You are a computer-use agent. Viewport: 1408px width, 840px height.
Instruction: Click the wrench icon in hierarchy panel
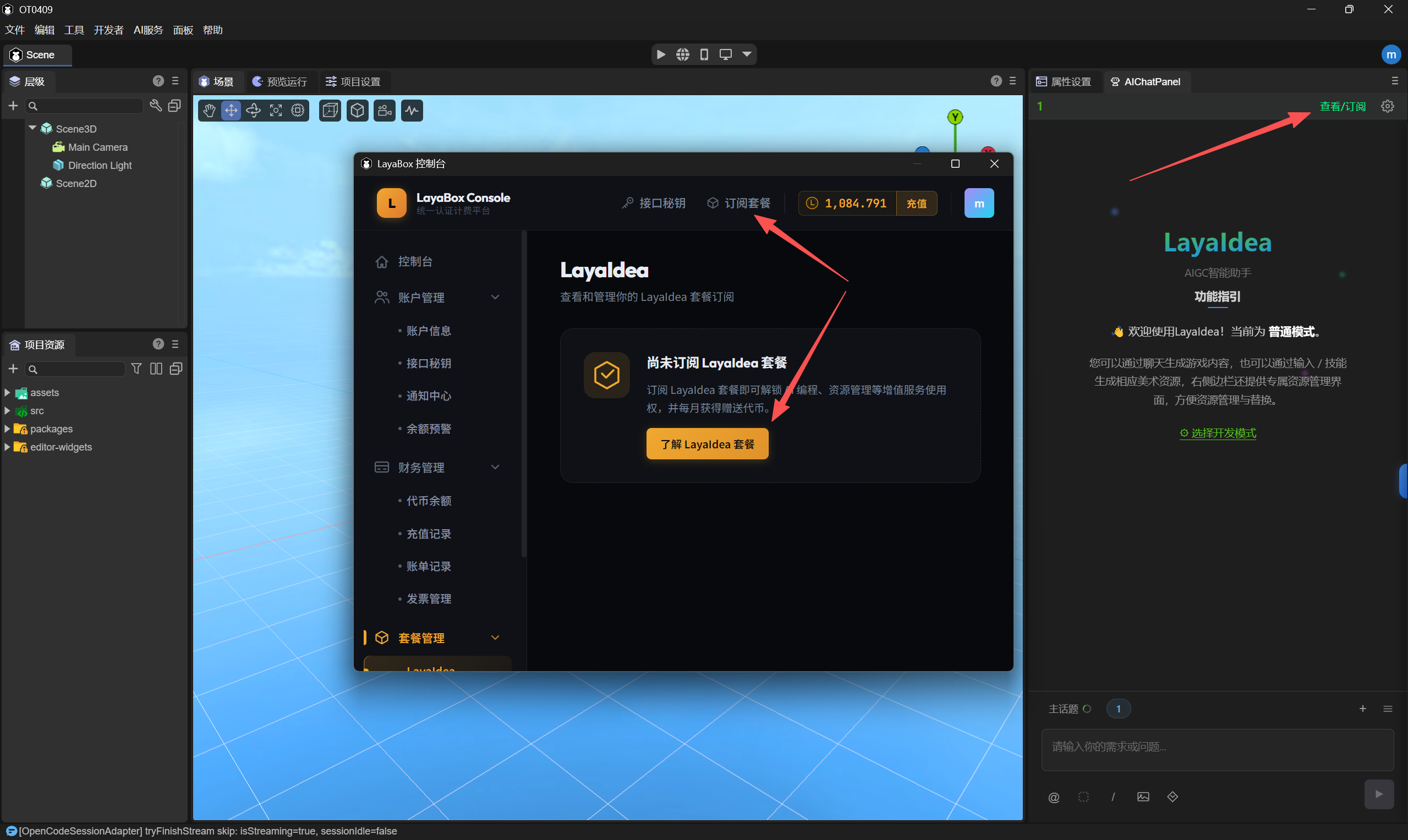click(156, 105)
